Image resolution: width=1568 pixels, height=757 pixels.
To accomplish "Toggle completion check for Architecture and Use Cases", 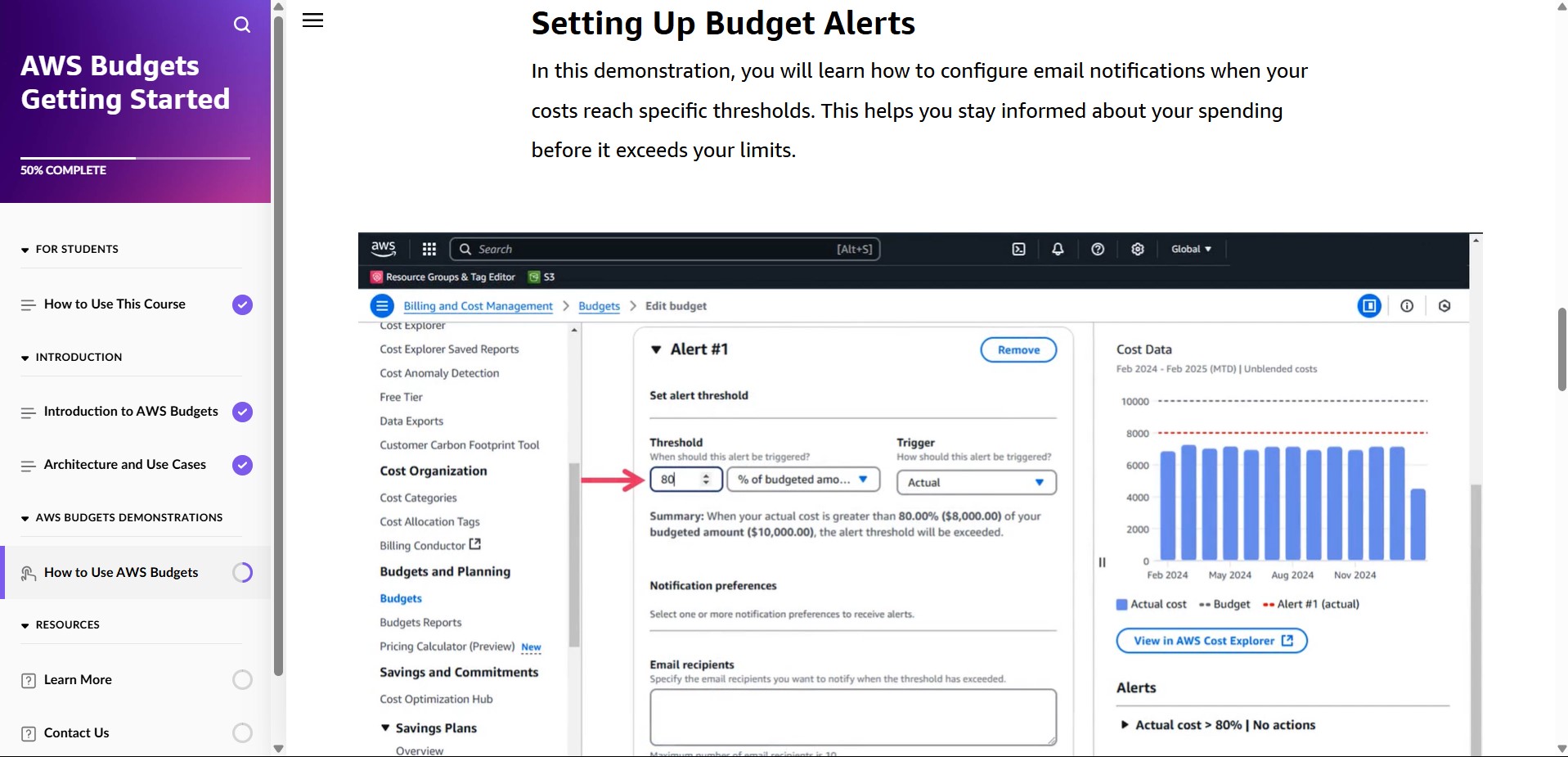I will [x=242, y=465].
